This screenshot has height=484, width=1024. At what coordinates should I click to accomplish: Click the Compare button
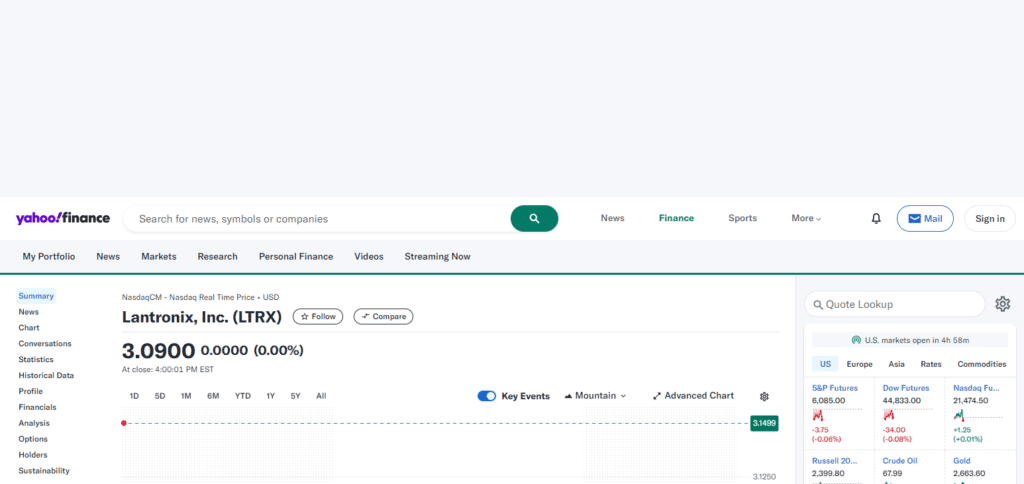click(x=383, y=317)
